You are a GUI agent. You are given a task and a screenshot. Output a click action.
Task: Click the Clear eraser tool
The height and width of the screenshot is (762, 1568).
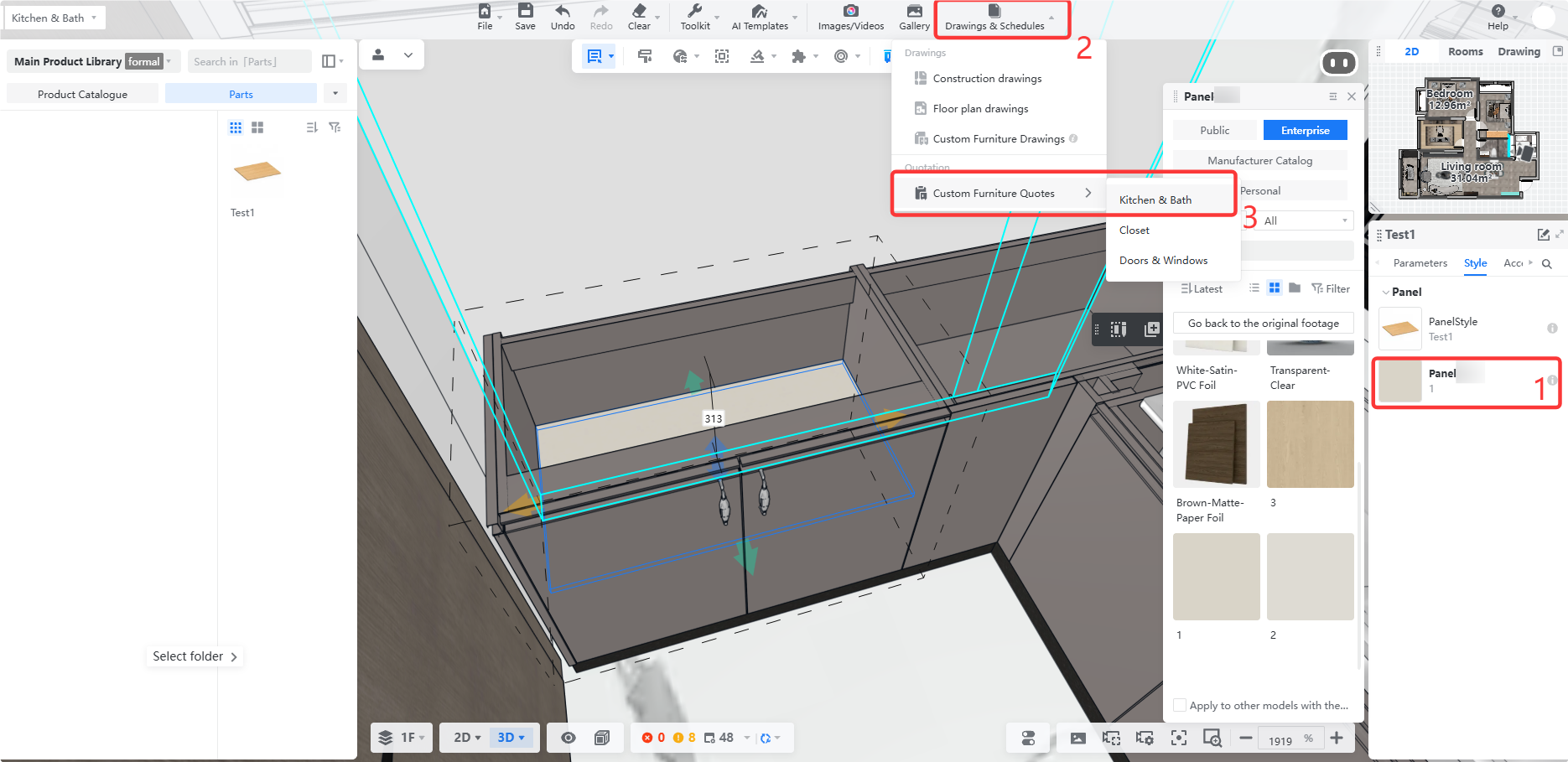click(x=639, y=11)
